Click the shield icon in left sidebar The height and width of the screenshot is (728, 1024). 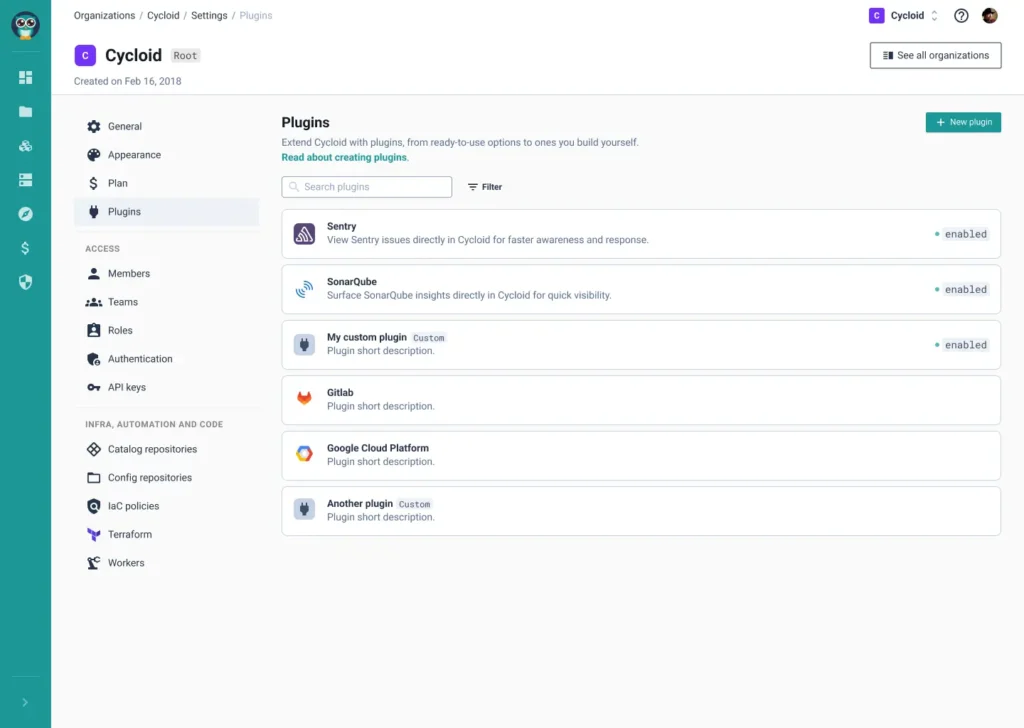[25, 282]
